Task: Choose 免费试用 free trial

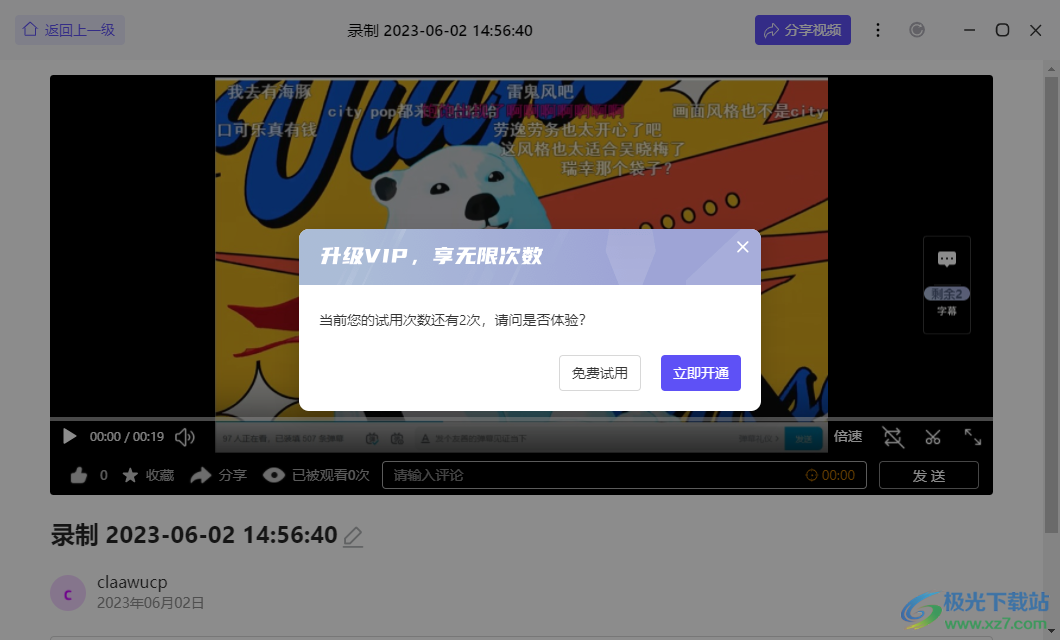Action: pyautogui.click(x=600, y=373)
